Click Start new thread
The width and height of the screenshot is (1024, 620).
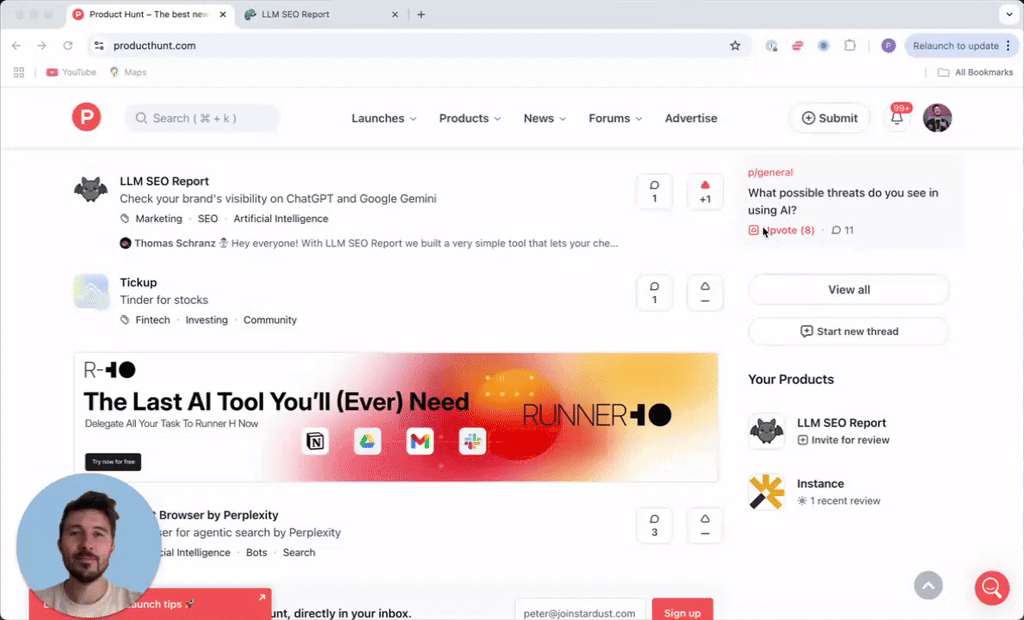pyautogui.click(x=849, y=331)
